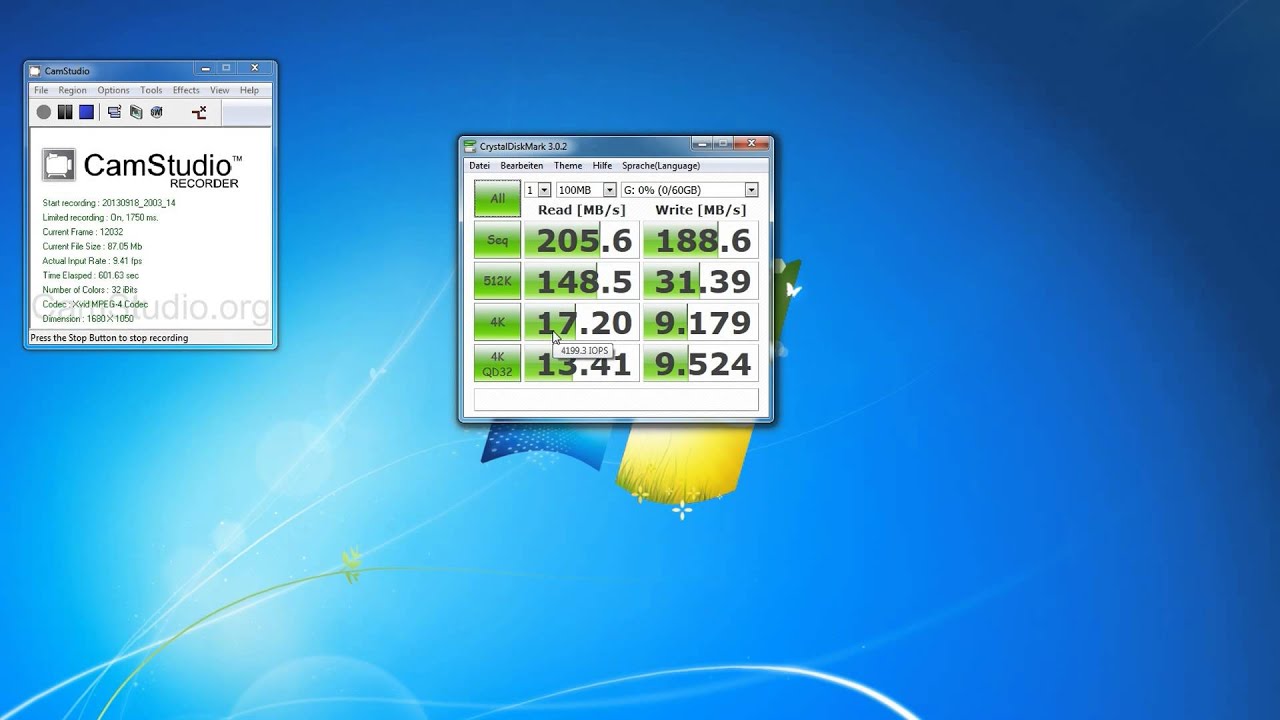Viewport: 1280px width, 720px height.
Task: Open the Datei menu in CrystalDiskMark
Action: tap(480, 166)
